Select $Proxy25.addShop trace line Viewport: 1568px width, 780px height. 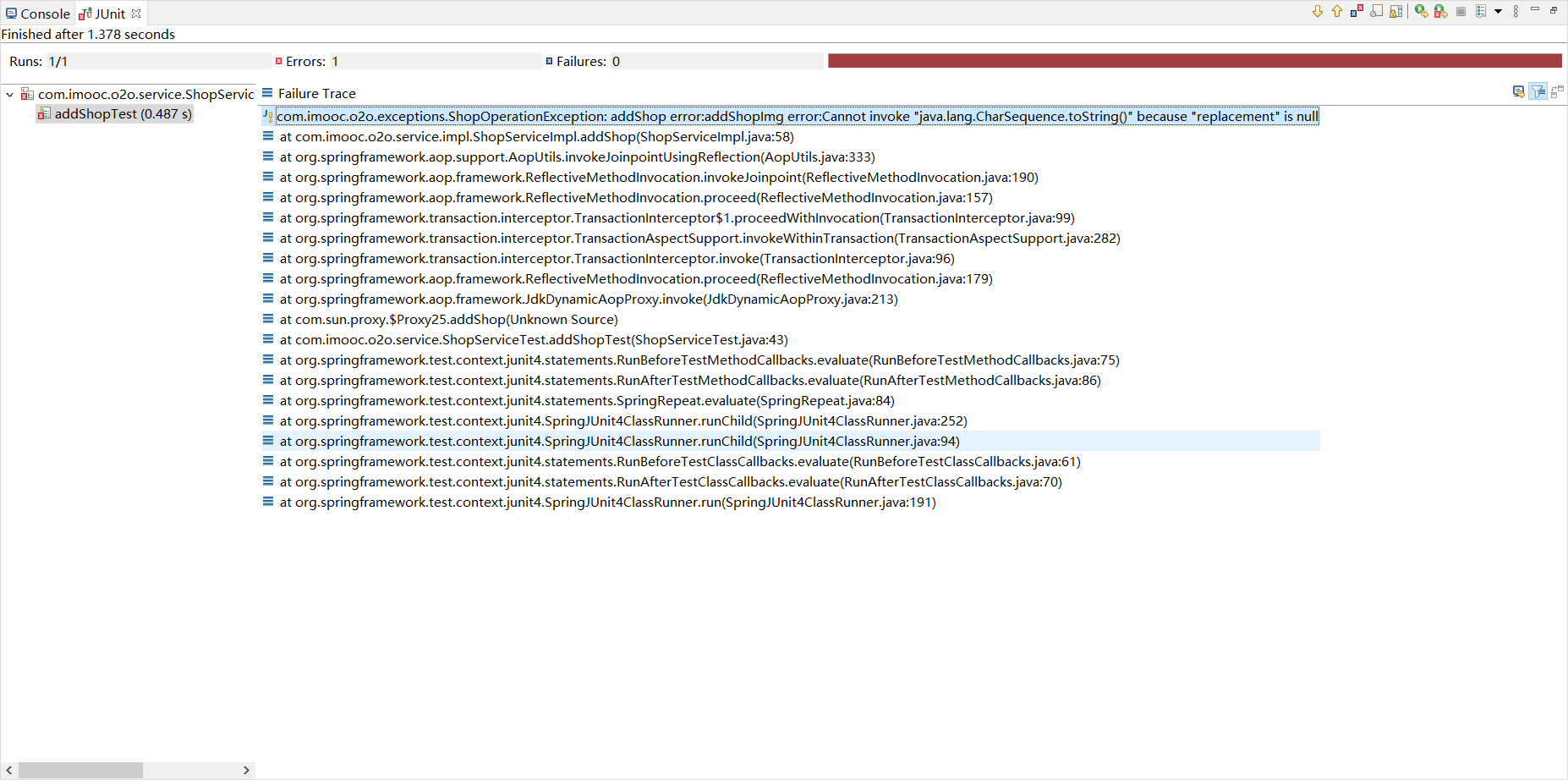(x=448, y=319)
